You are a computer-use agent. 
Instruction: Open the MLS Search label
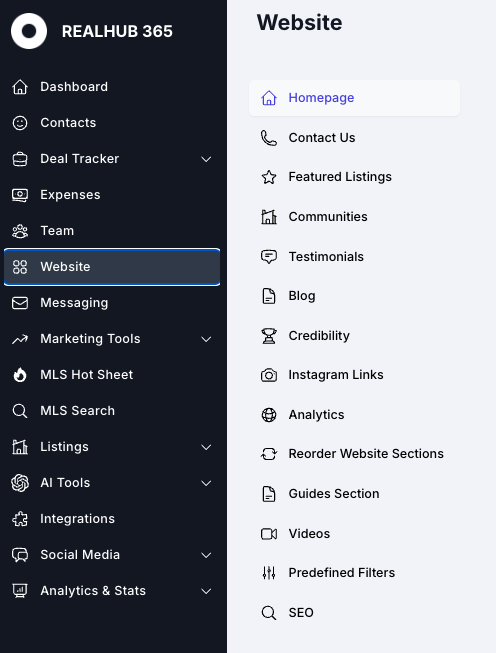click(77, 411)
